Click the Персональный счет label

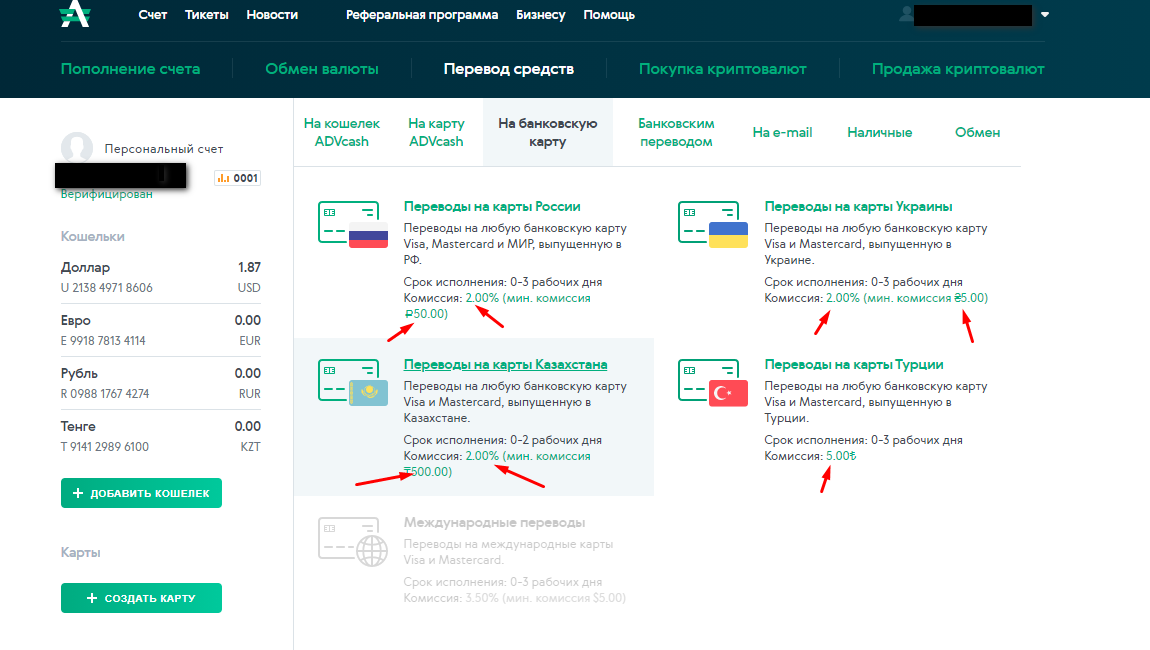pyautogui.click(x=164, y=149)
